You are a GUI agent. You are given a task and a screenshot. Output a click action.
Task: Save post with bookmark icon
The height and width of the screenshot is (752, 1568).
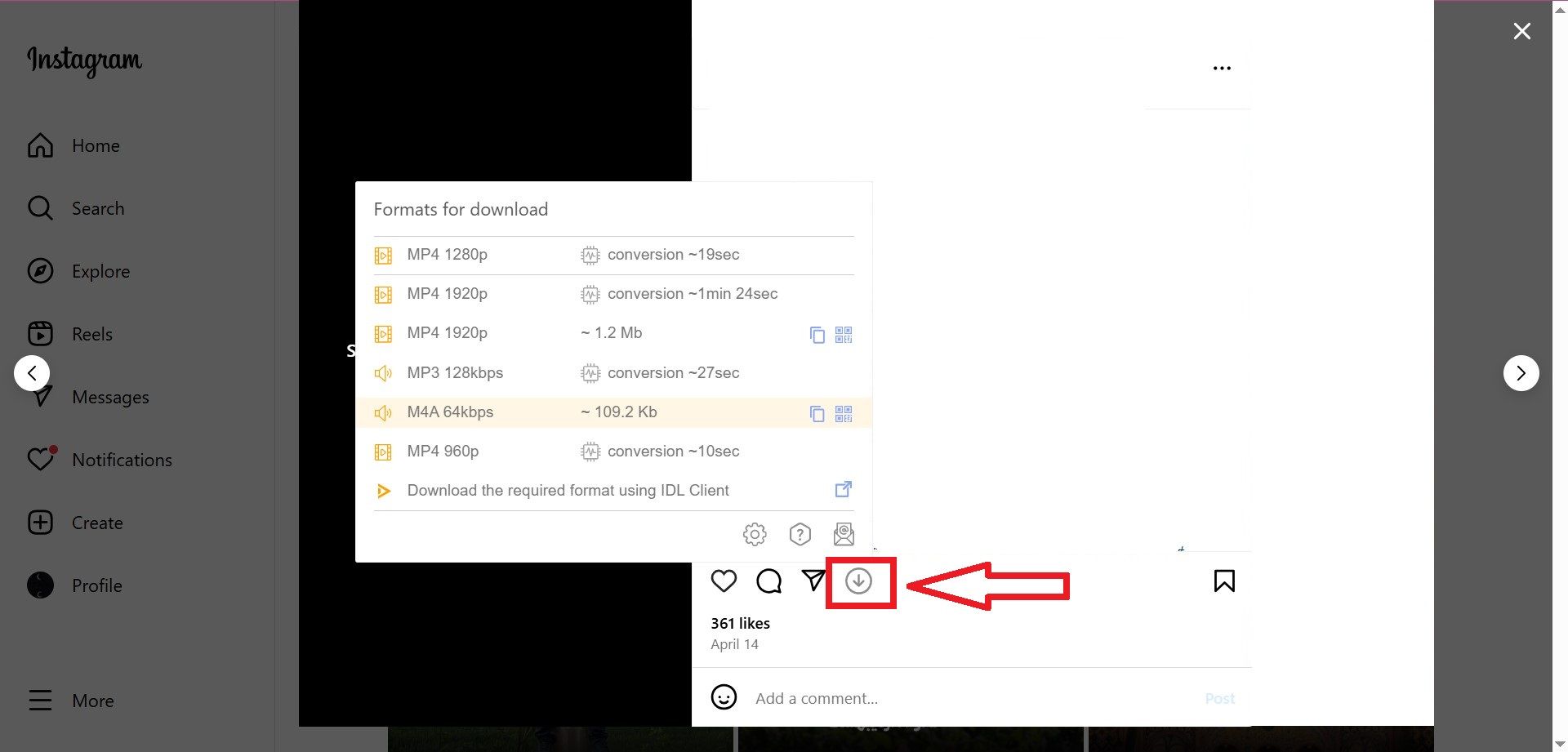point(1224,581)
